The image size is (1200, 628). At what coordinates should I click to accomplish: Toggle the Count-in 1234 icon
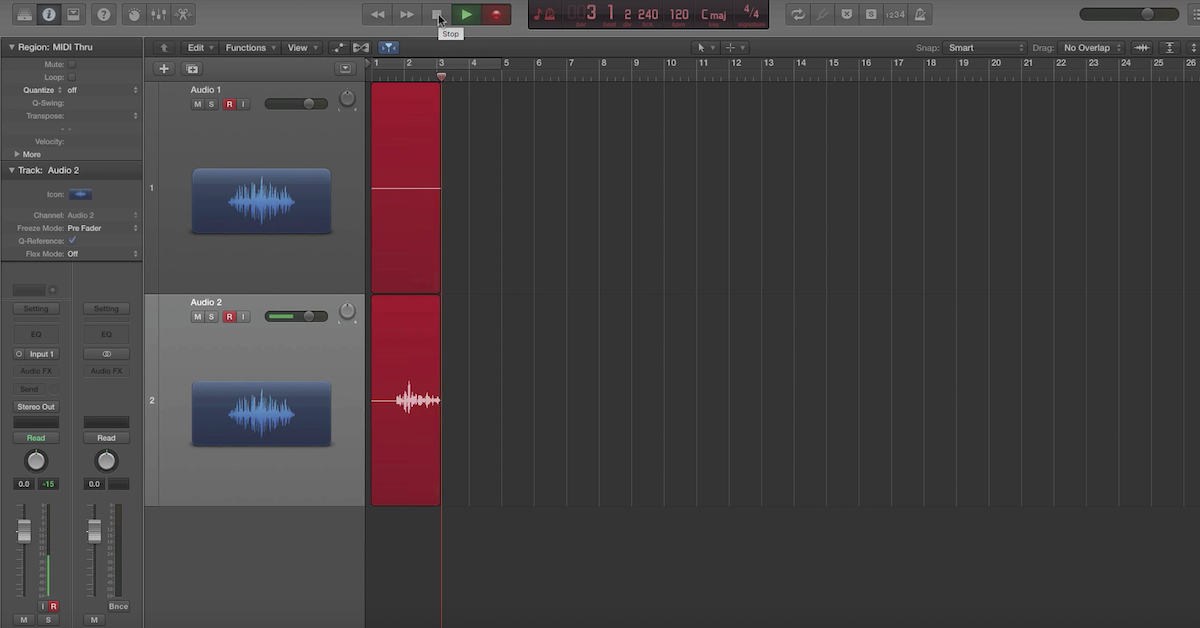[897, 14]
